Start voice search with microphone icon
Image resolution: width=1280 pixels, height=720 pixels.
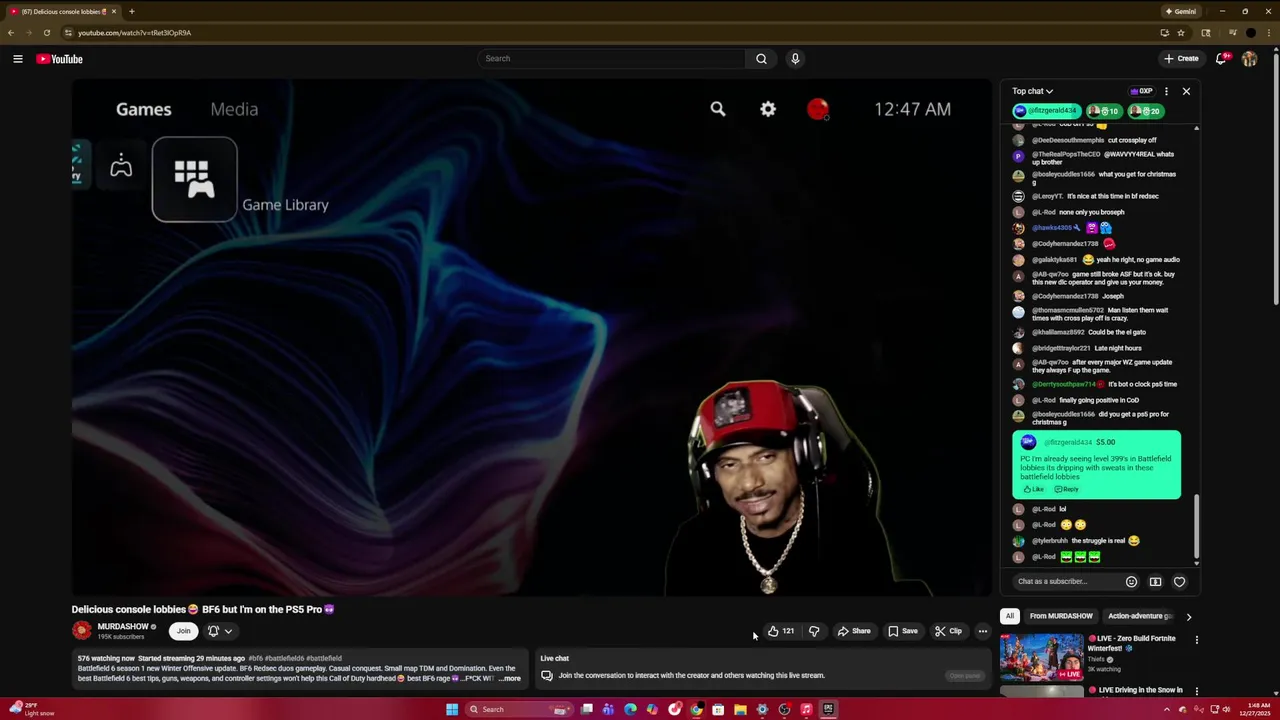point(795,58)
